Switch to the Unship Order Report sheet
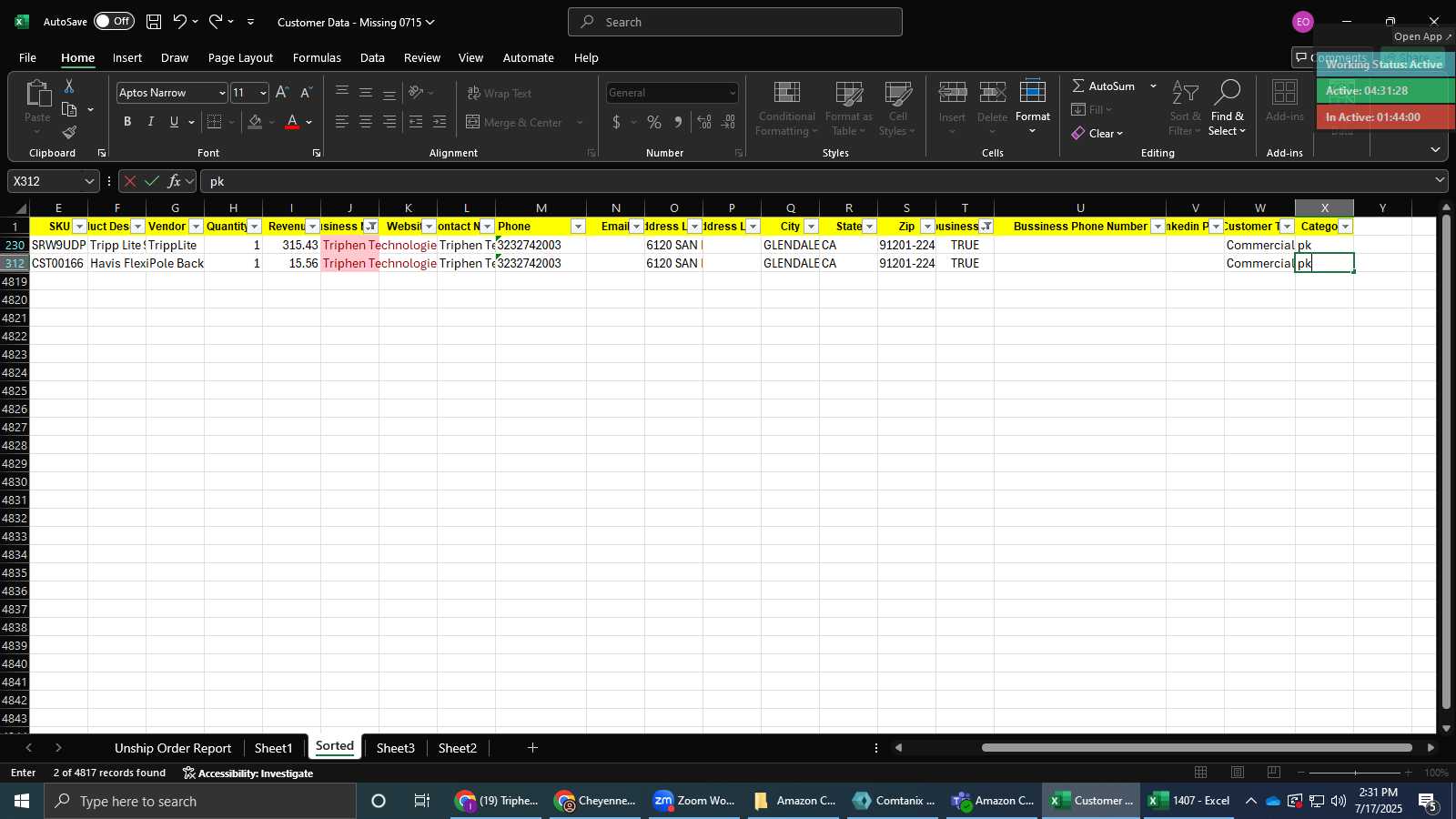The width and height of the screenshot is (1456, 819). (x=173, y=748)
